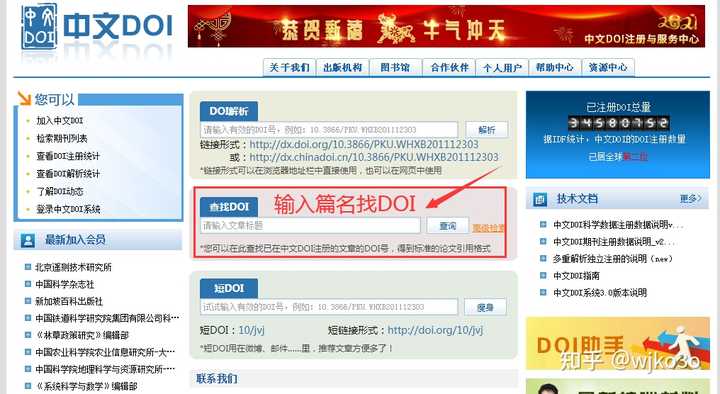720x394 pixels.
Task: Click the 中文DOI logo icon
Action: coord(39,27)
